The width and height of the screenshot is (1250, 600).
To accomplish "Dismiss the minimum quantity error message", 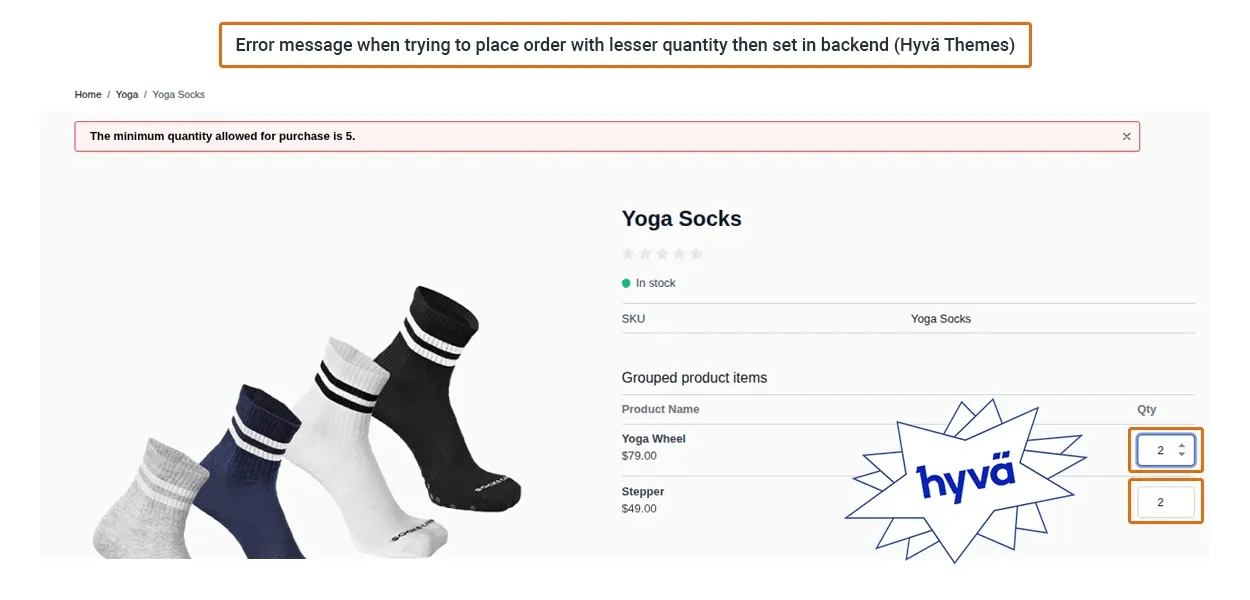I will [x=1126, y=137].
